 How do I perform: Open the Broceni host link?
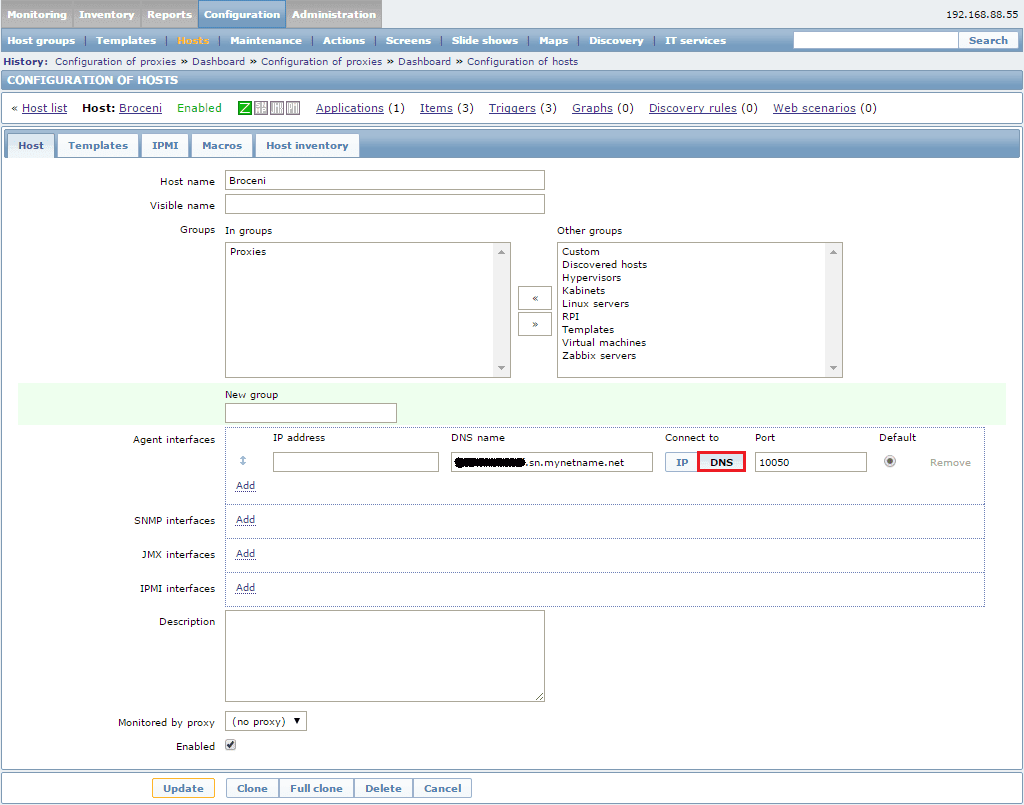tap(140, 108)
